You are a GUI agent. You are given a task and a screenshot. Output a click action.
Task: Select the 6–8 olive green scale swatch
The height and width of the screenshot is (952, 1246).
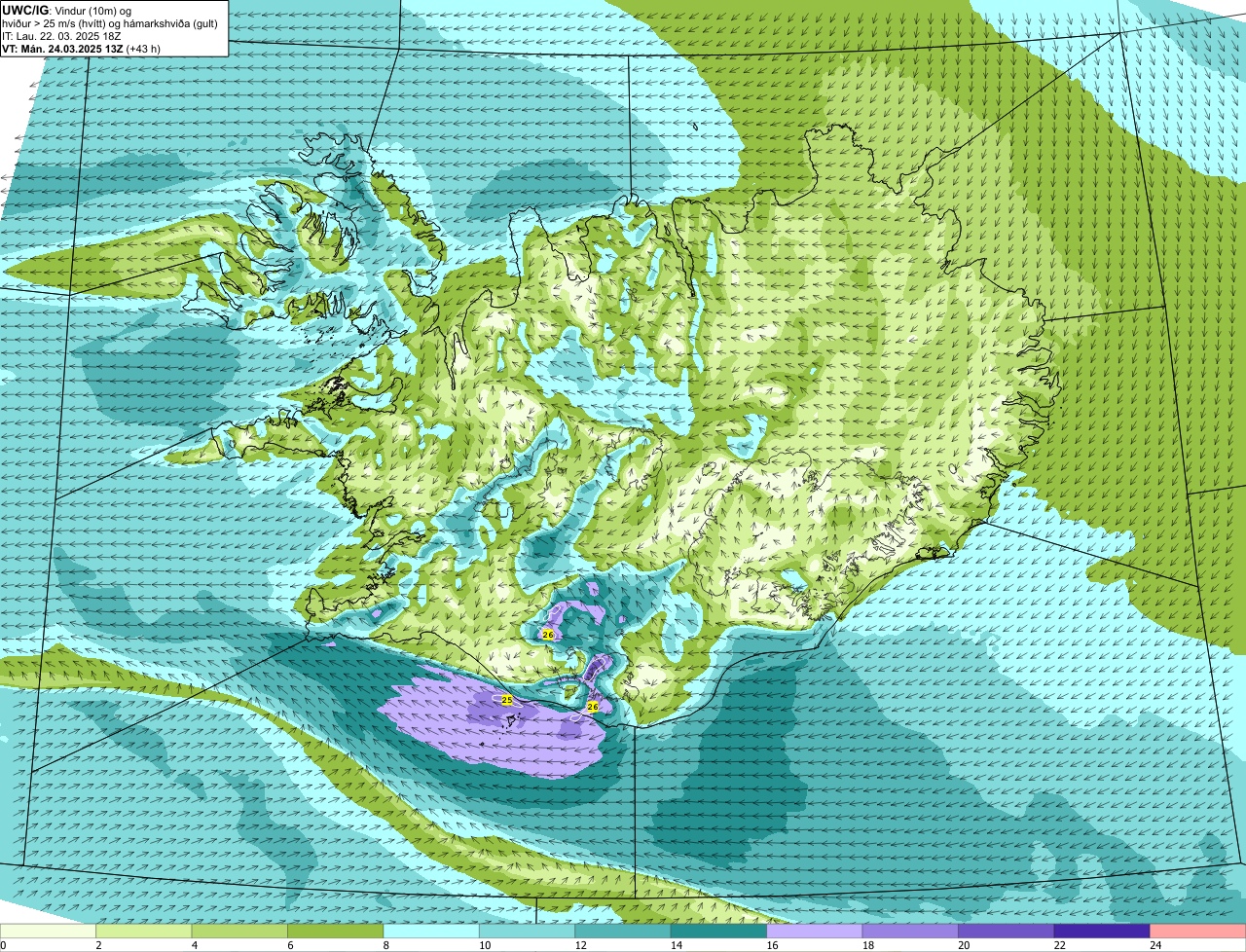click(336, 931)
